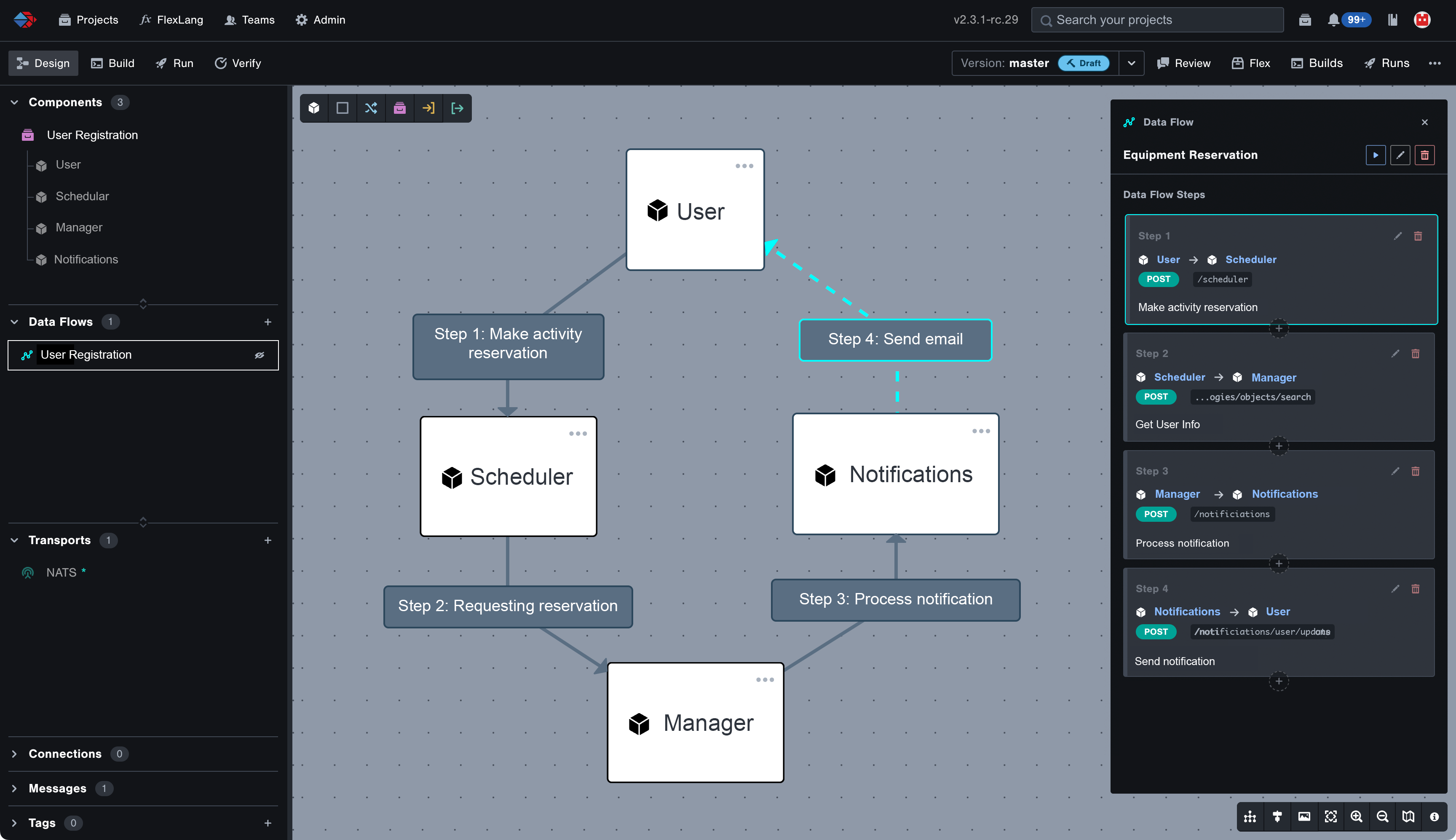Switch to the Build tab

pyautogui.click(x=113, y=63)
